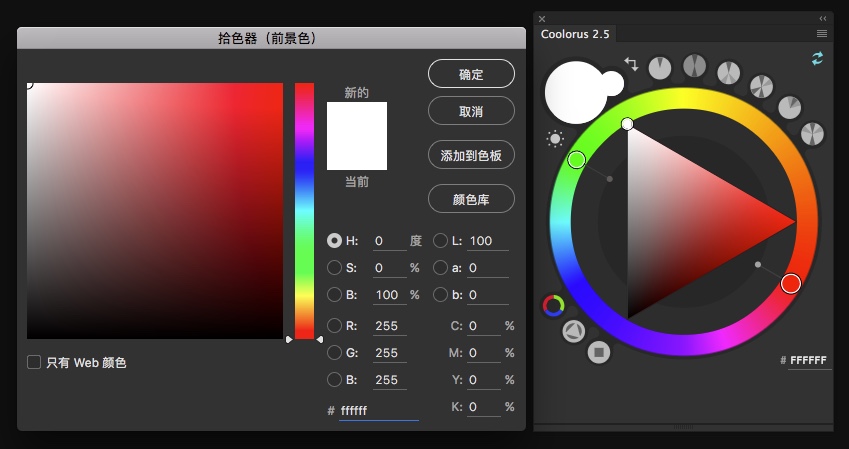Select the R red channel radio button
Viewport: 849px width, 449px height.
[x=334, y=326]
